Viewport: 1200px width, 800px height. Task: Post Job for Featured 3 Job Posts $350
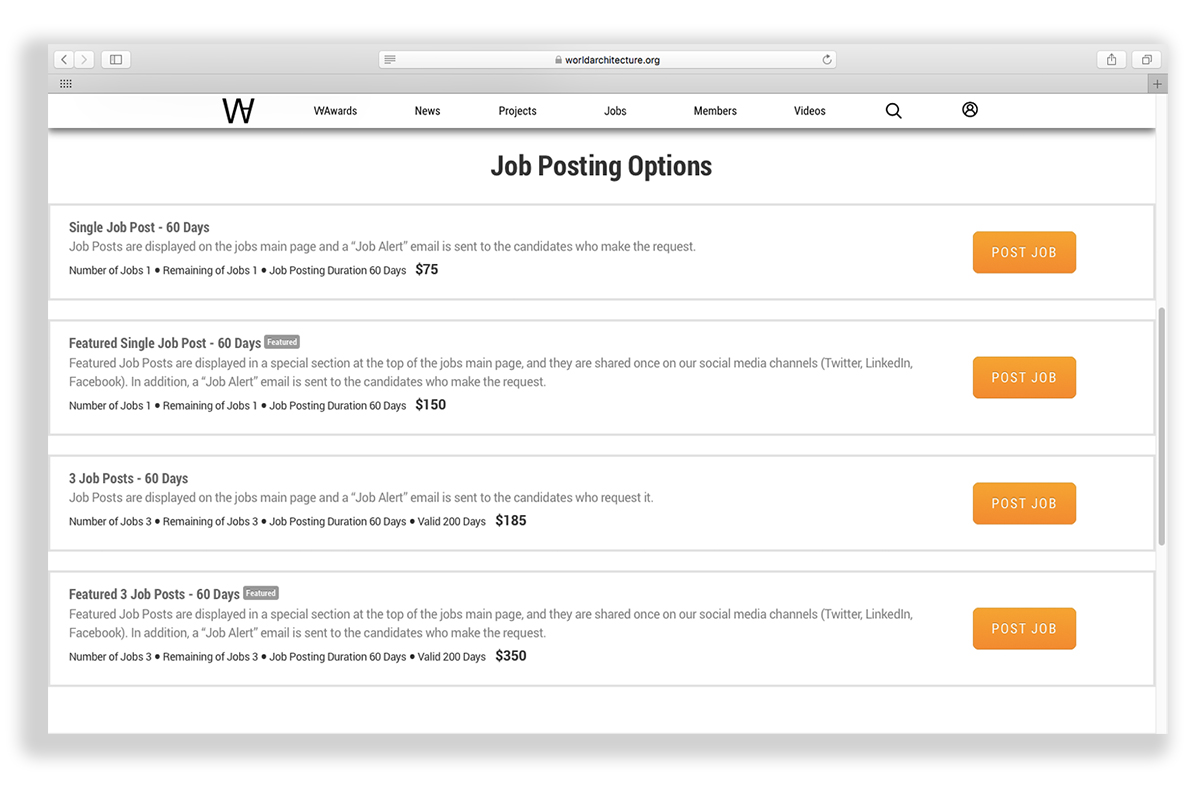(x=1023, y=629)
